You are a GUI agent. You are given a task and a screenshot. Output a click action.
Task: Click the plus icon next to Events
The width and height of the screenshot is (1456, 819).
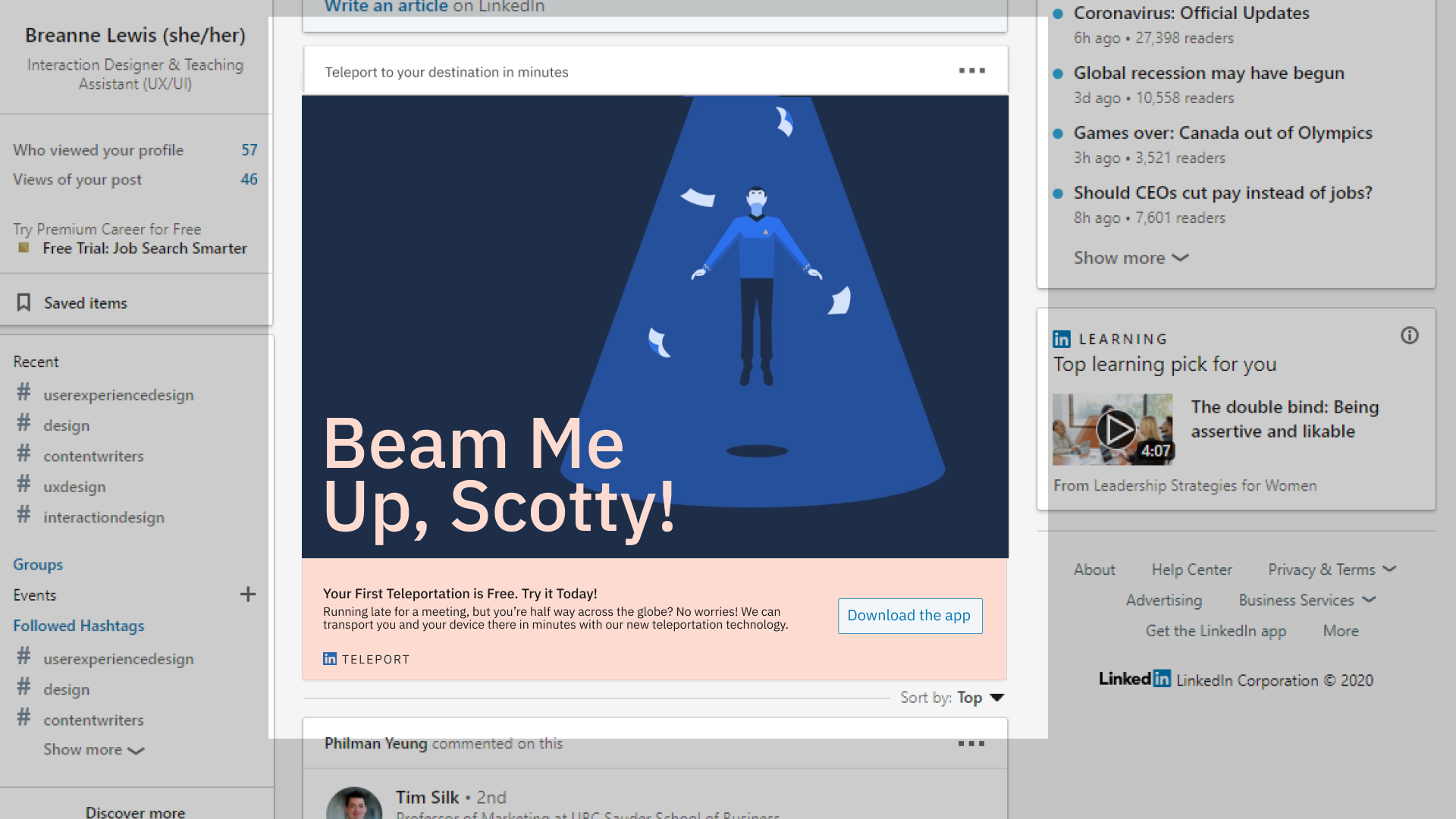coord(248,595)
